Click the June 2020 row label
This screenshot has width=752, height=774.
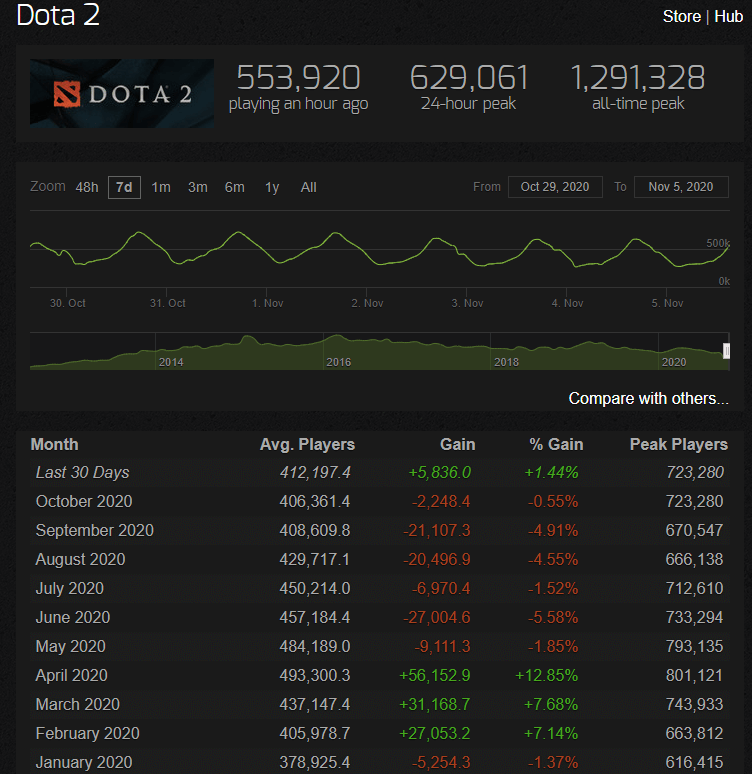click(73, 618)
